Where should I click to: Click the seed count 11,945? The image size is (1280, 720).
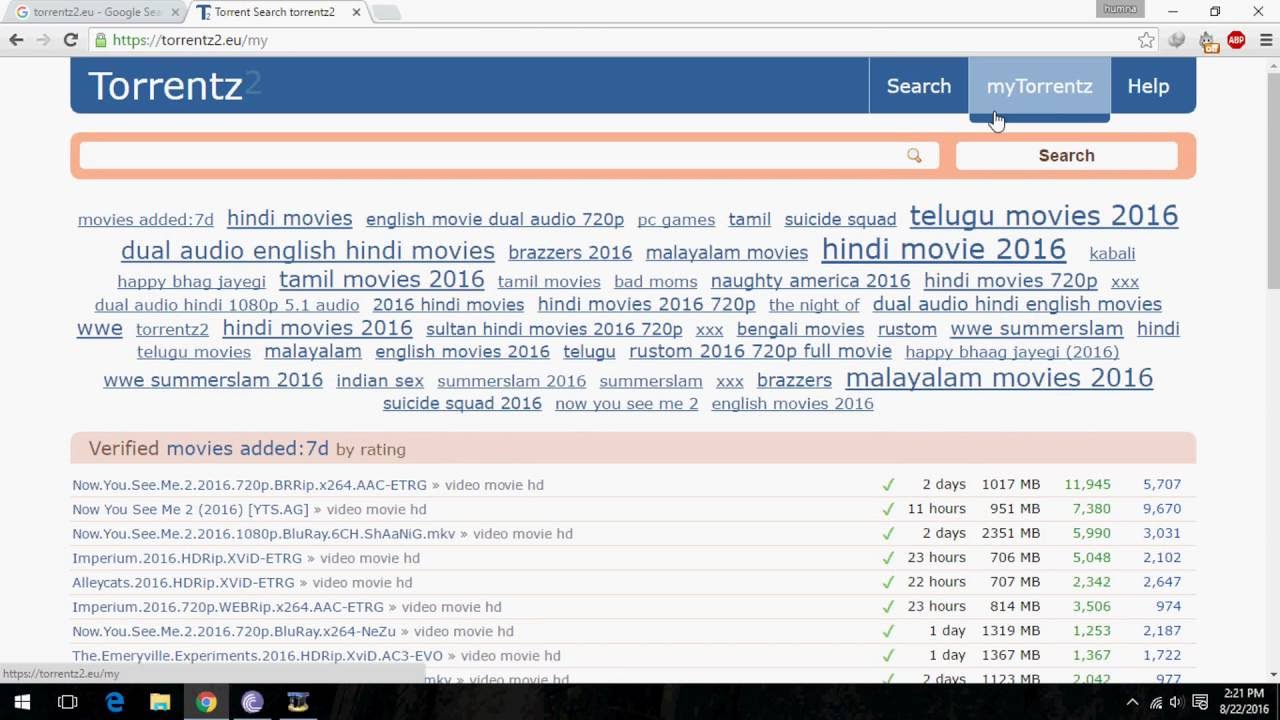click(x=1087, y=484)
